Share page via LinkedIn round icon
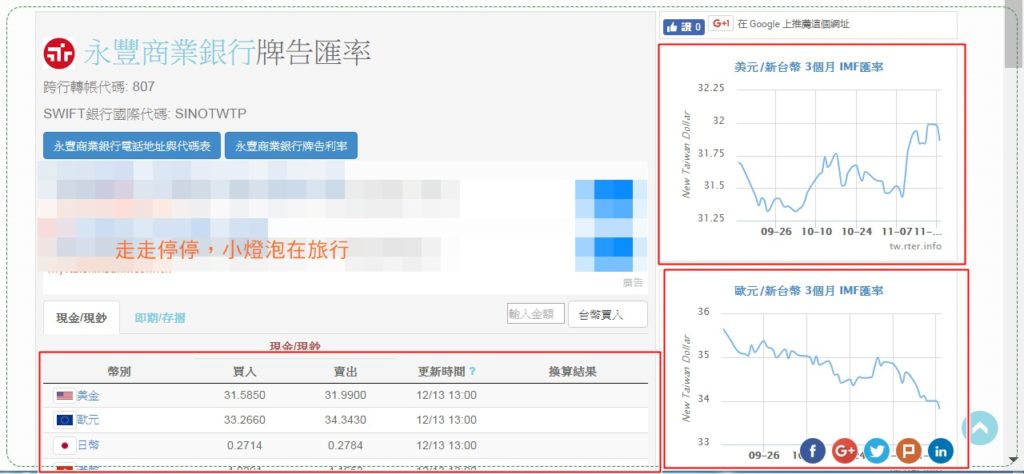The height and width of the screenshot is (474, 1024). click(x=940, y=450)
